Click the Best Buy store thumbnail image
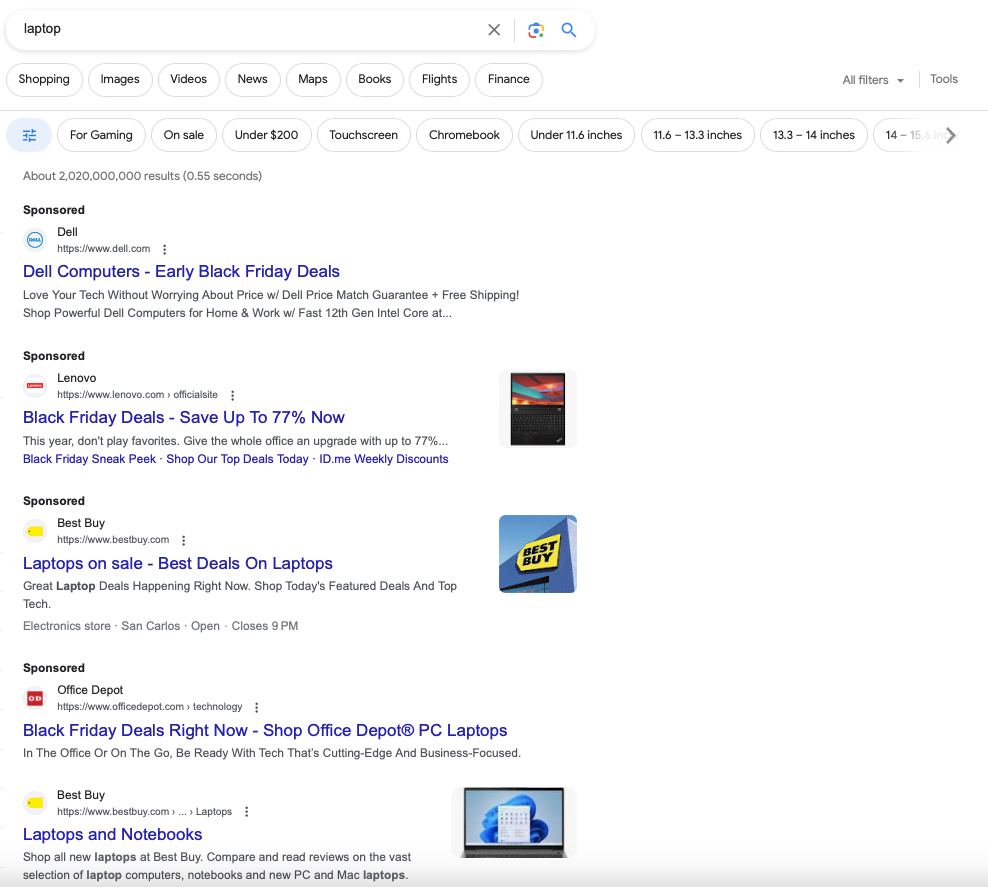This screenshot has height=887, width=988. [537, 554]
